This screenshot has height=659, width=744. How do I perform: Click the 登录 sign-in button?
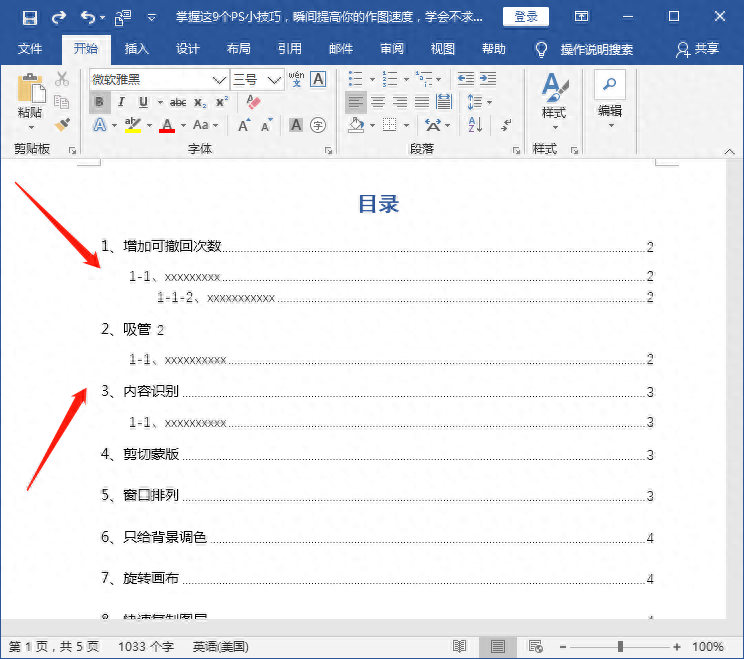[525, 17]
